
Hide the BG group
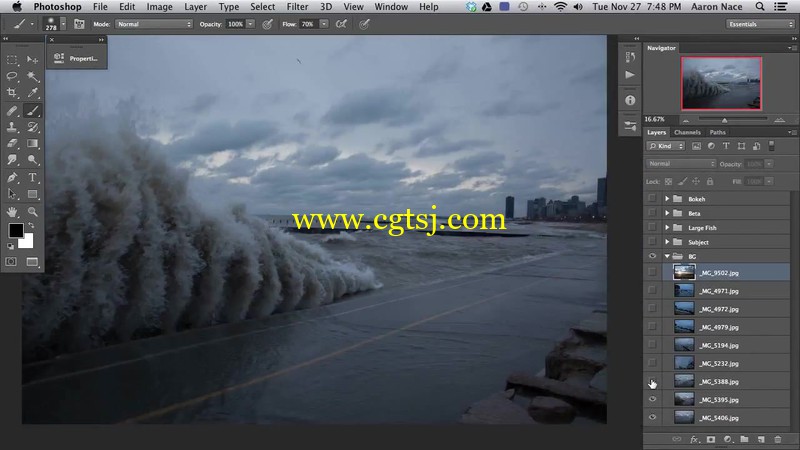pyautogui.click(x=652, y=256)
